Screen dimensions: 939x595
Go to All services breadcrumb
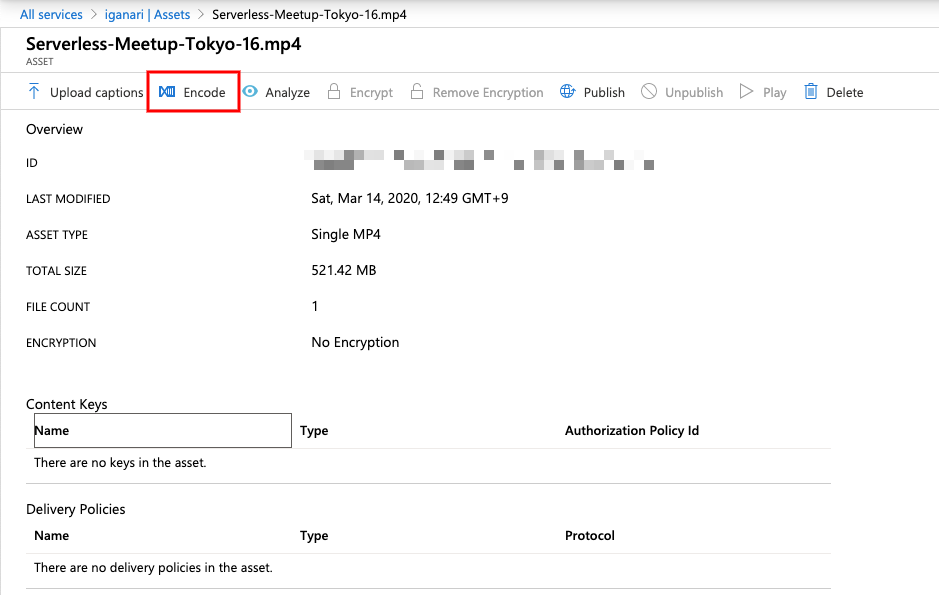tap(52, 14)
